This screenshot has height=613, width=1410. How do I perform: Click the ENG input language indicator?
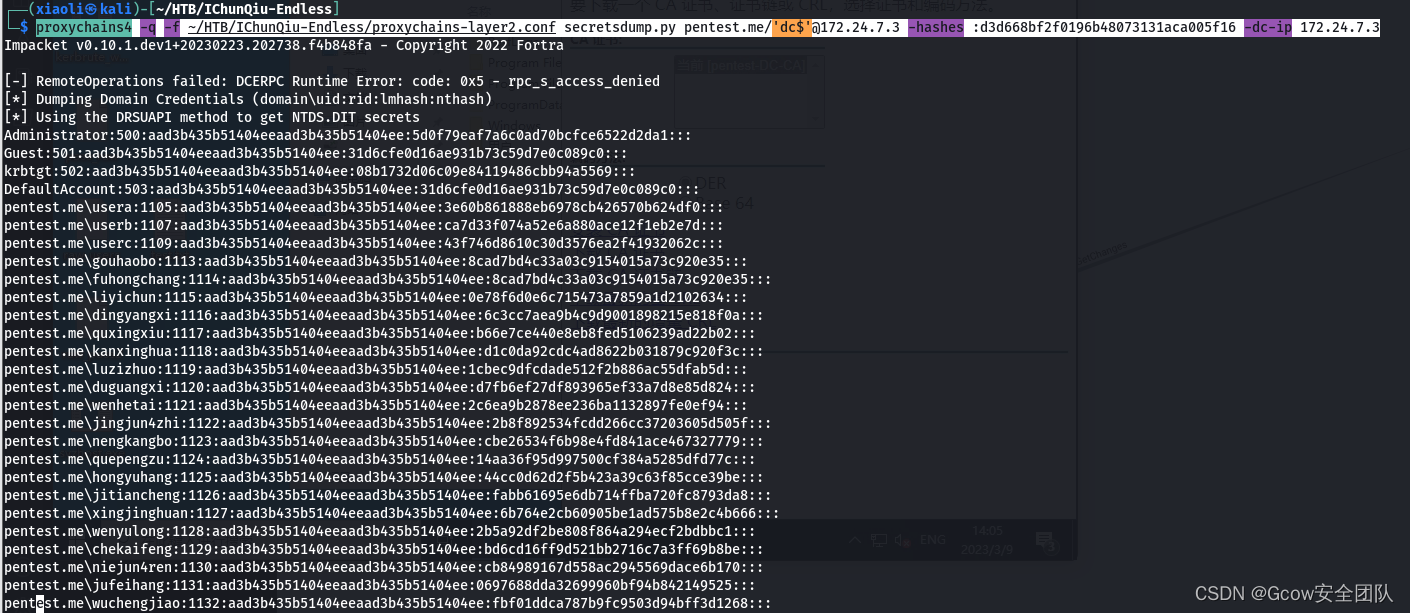tap(933, 542)
